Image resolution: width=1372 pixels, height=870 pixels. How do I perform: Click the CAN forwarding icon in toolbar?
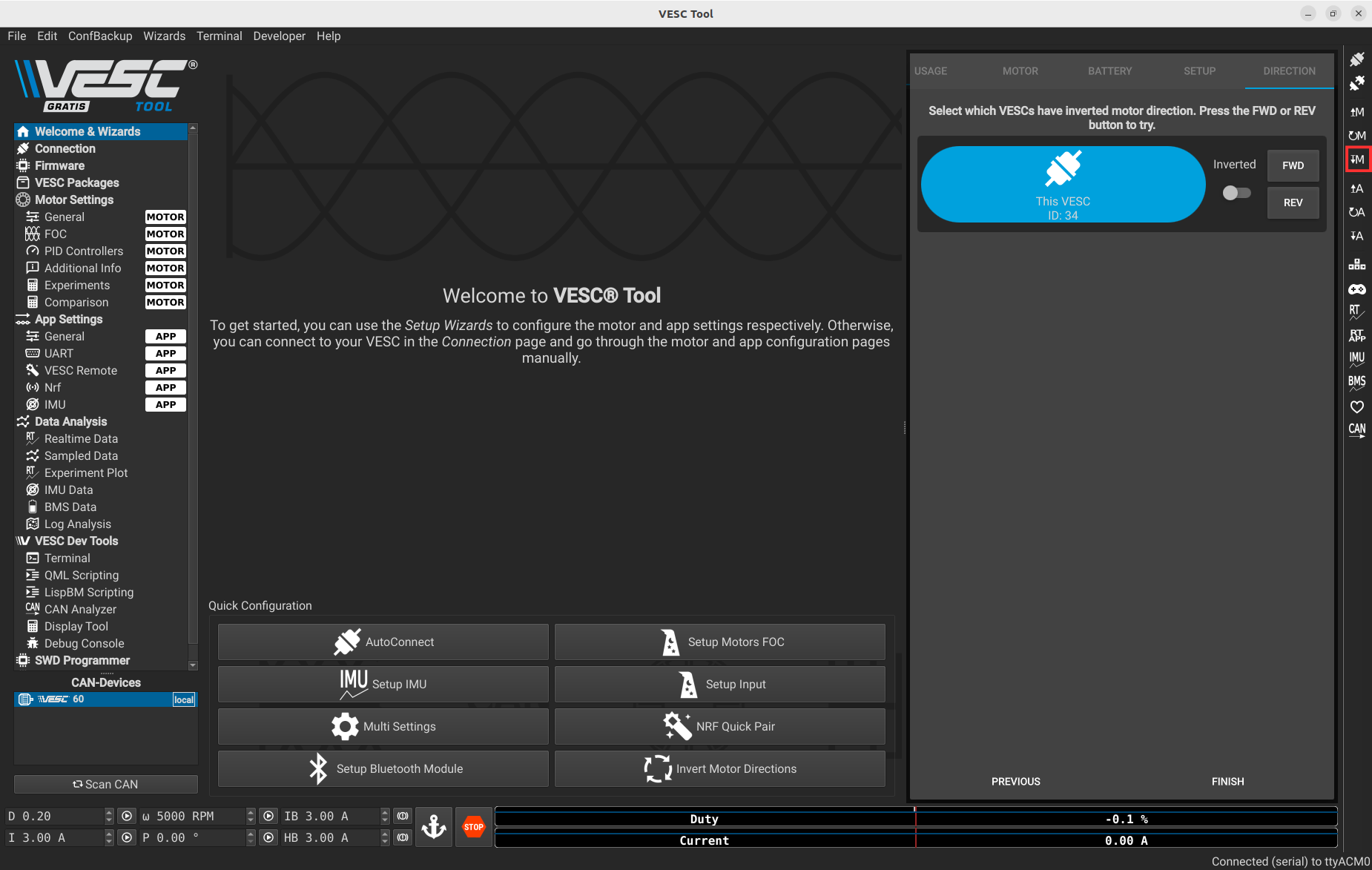(1356, 430)
